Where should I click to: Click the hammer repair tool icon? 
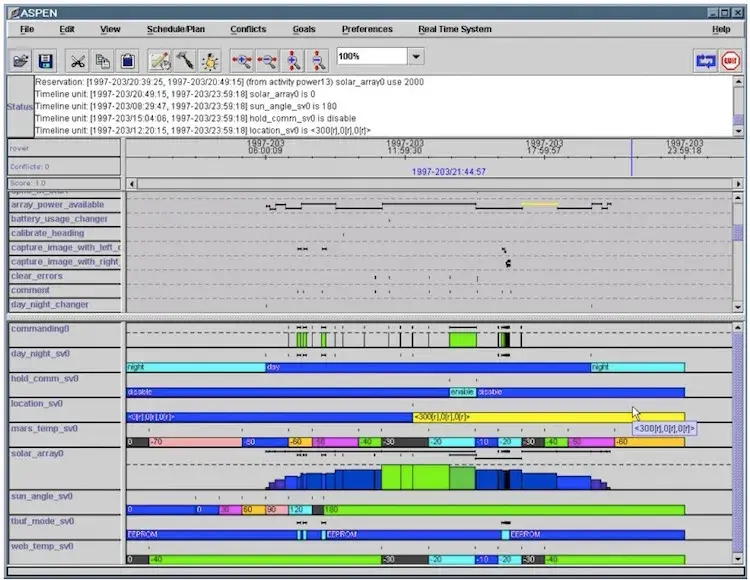(185, 61)
